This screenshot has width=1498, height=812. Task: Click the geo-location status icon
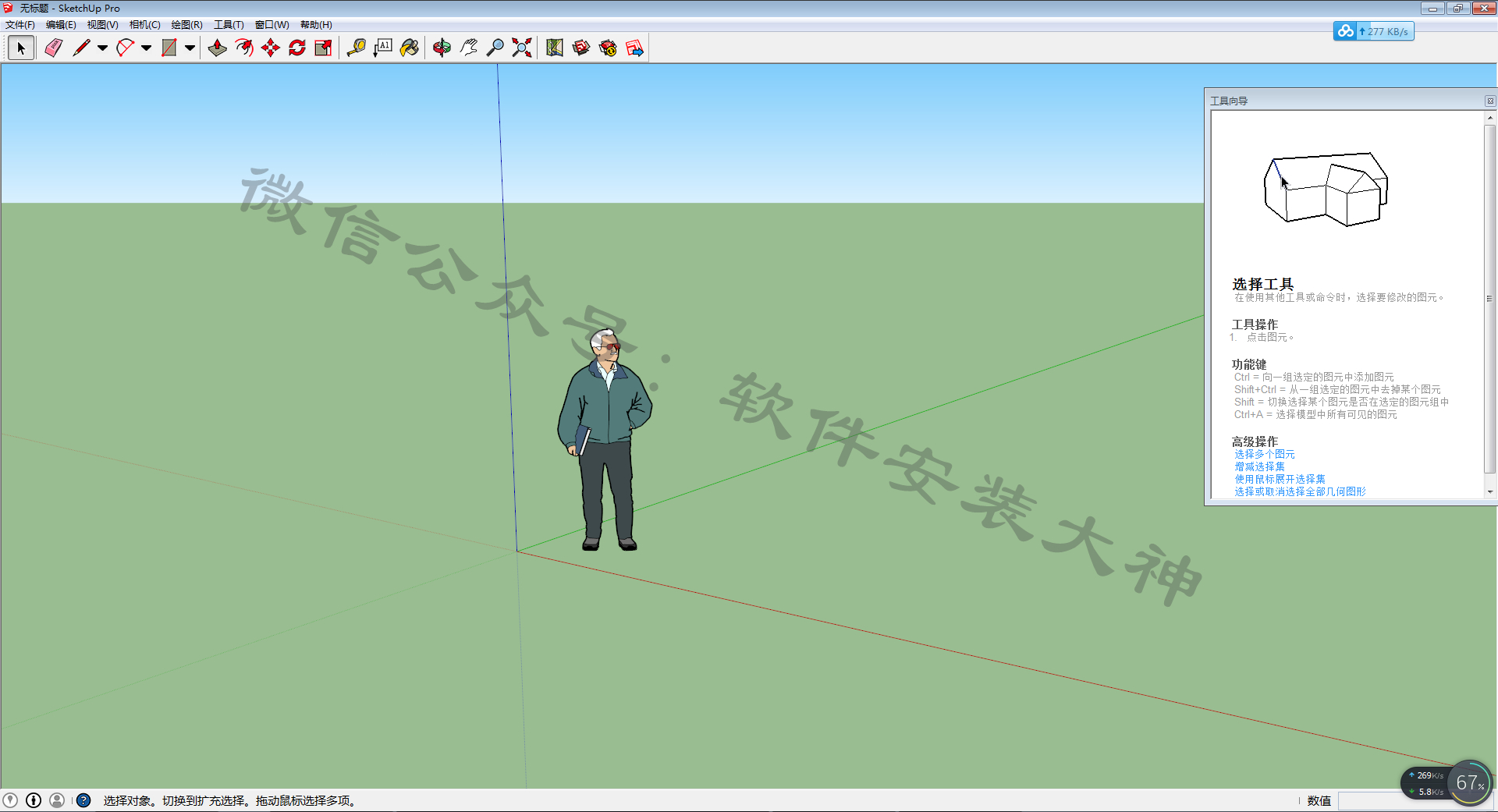pos(10,800)
